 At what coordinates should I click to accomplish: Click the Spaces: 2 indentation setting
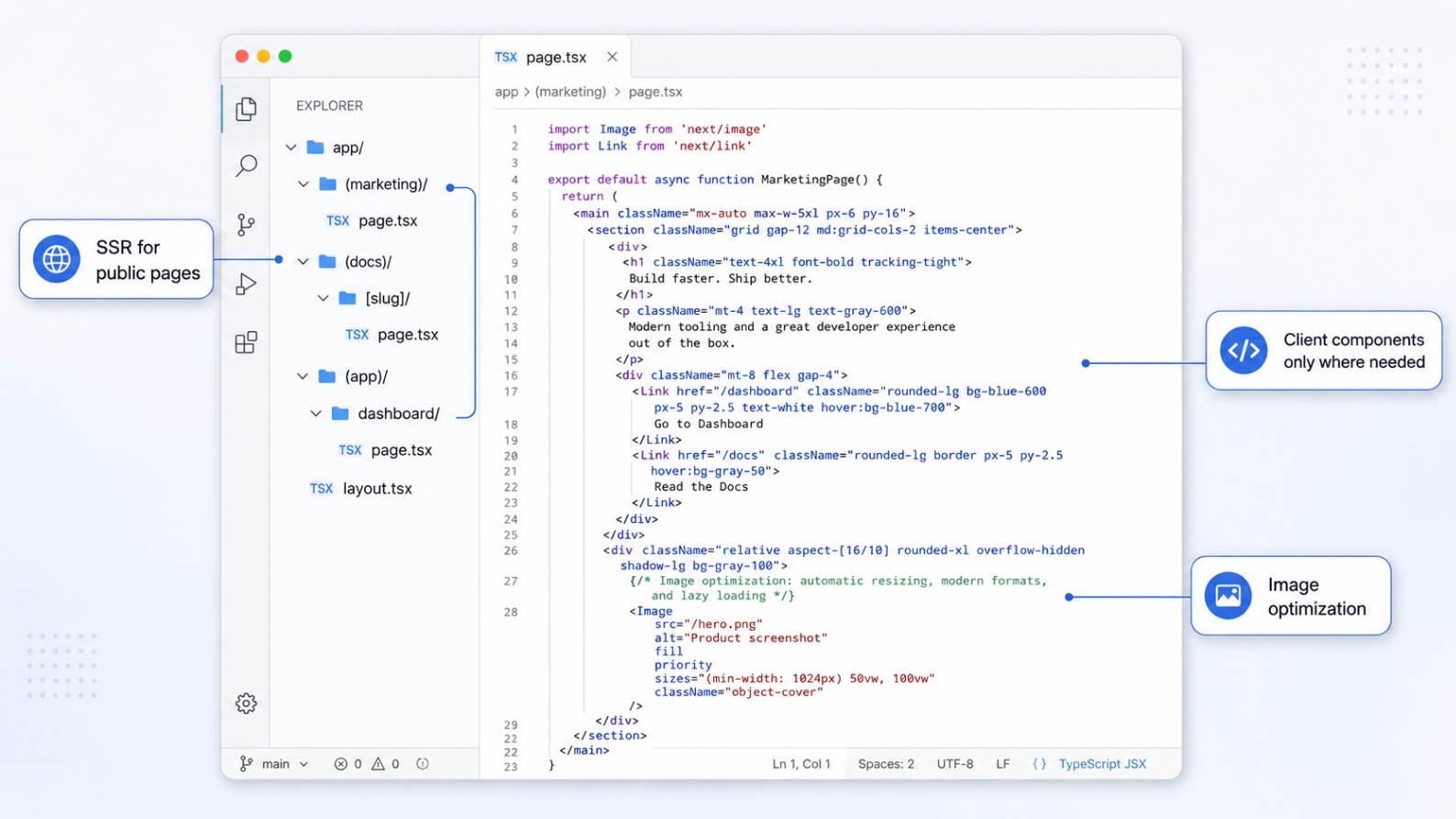pyautogui.click(x=886, y=764)
